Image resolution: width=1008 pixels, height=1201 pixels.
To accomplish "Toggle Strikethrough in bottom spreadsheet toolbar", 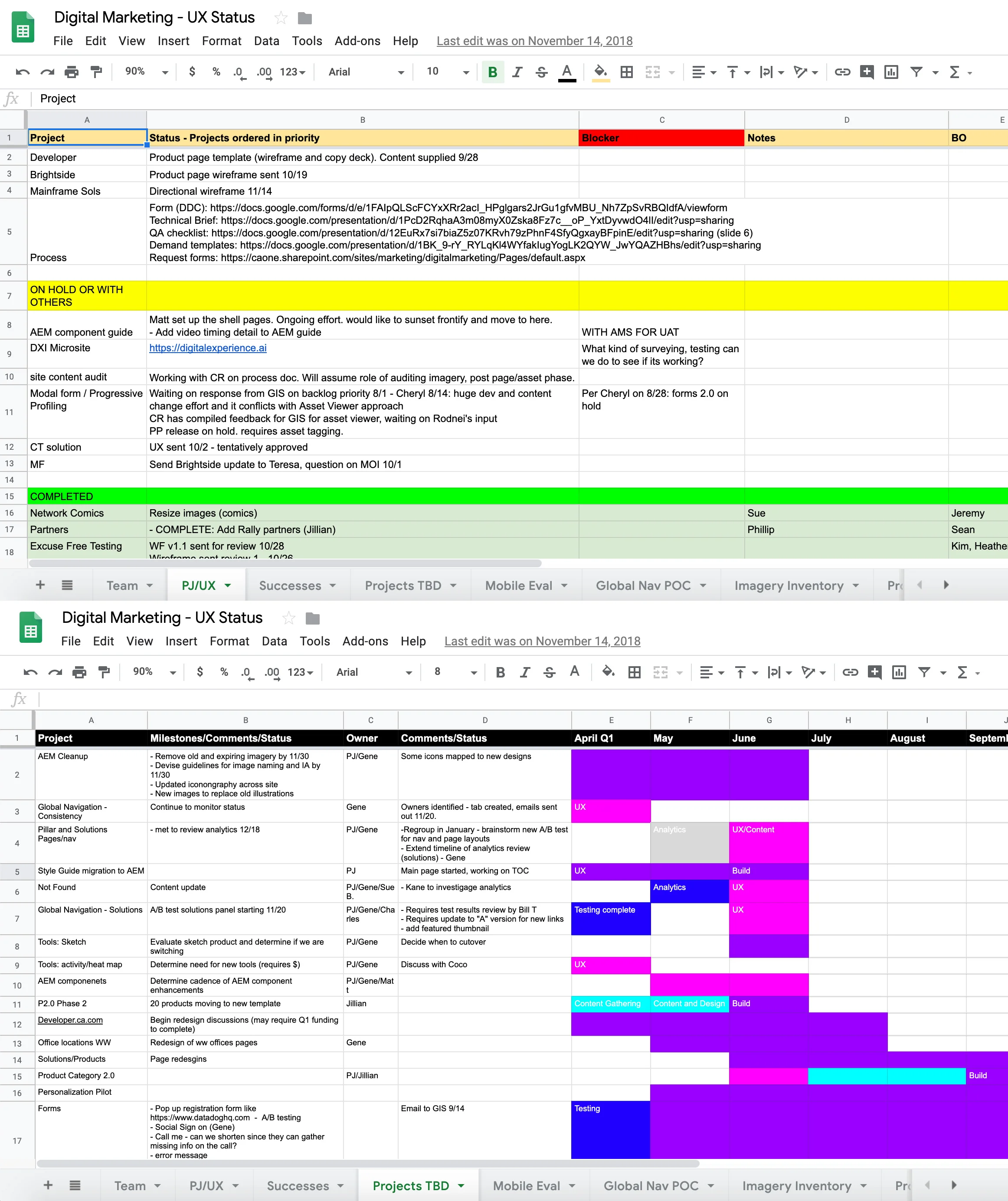I will click(550, 673).
